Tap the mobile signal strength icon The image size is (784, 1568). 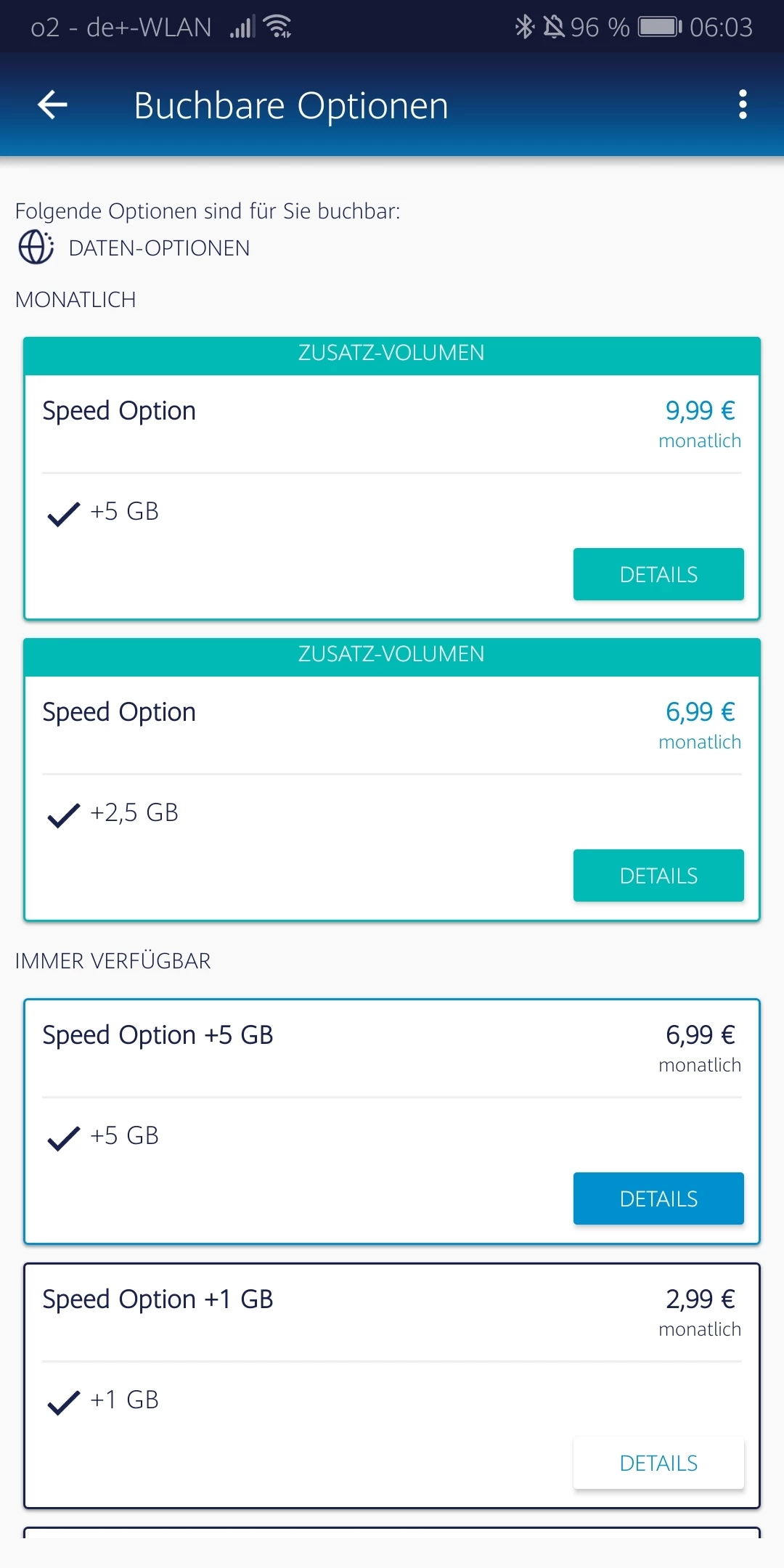[242, 28]
